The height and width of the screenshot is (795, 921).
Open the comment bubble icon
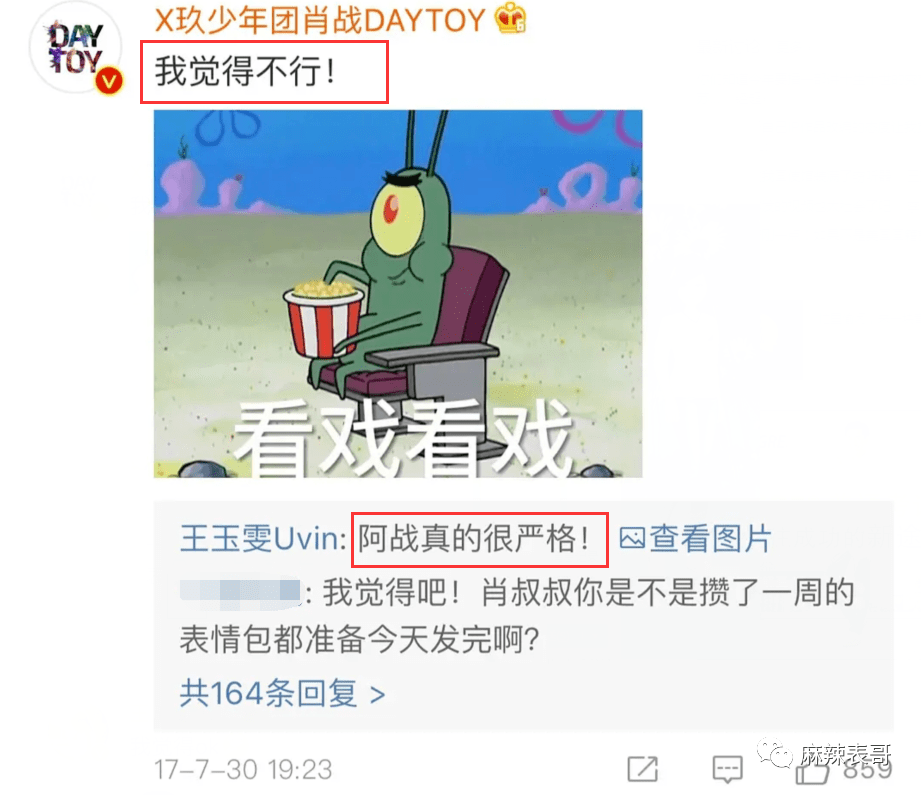coord(727,769)
